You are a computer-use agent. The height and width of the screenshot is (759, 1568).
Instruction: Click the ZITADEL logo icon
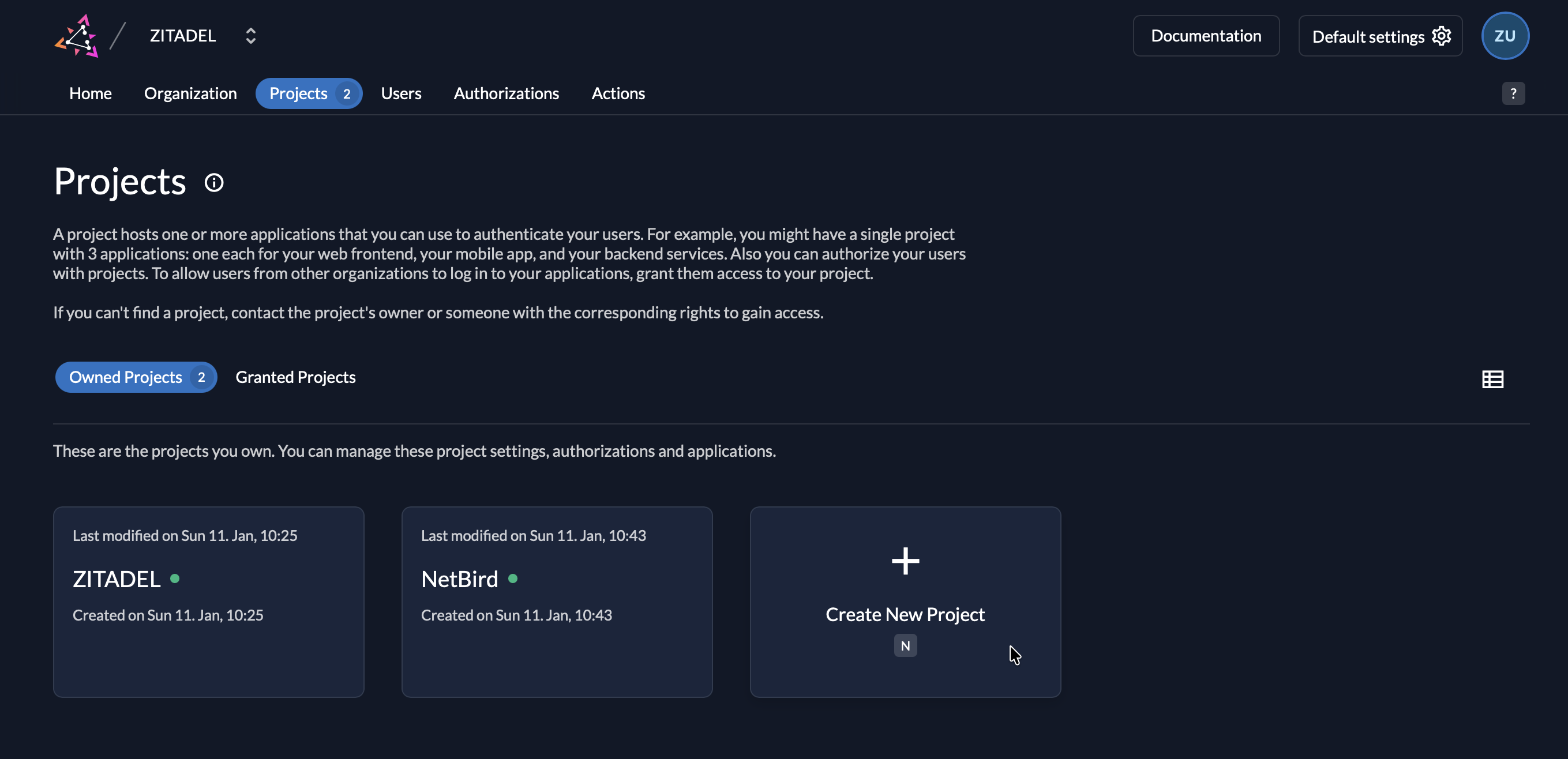click(77, 35)
